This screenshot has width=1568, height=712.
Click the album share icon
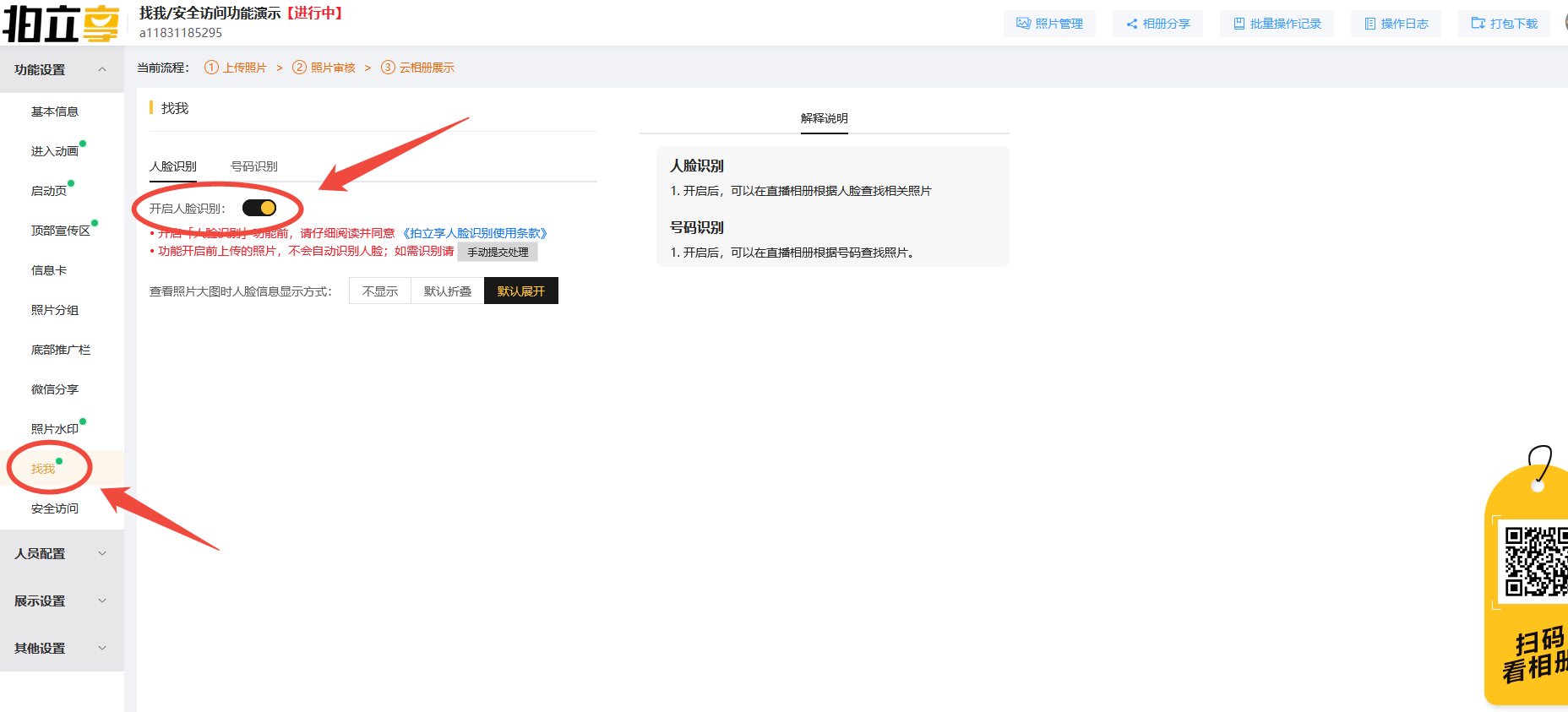[x=1131, y=24]
